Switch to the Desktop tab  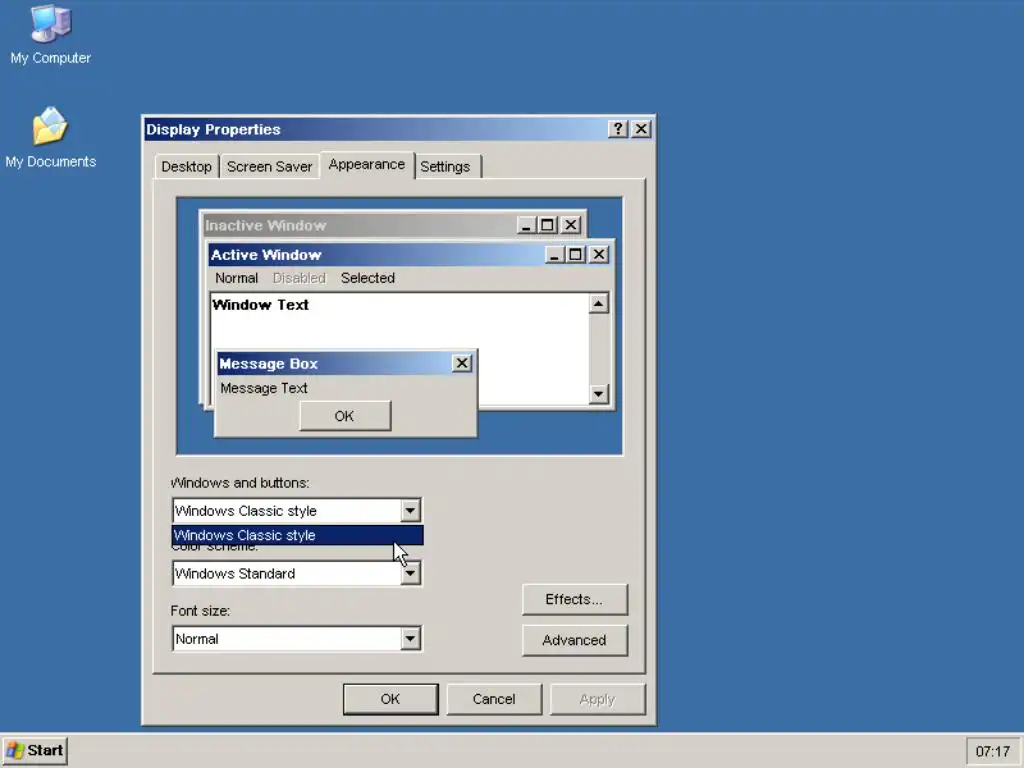click(186, 167)
